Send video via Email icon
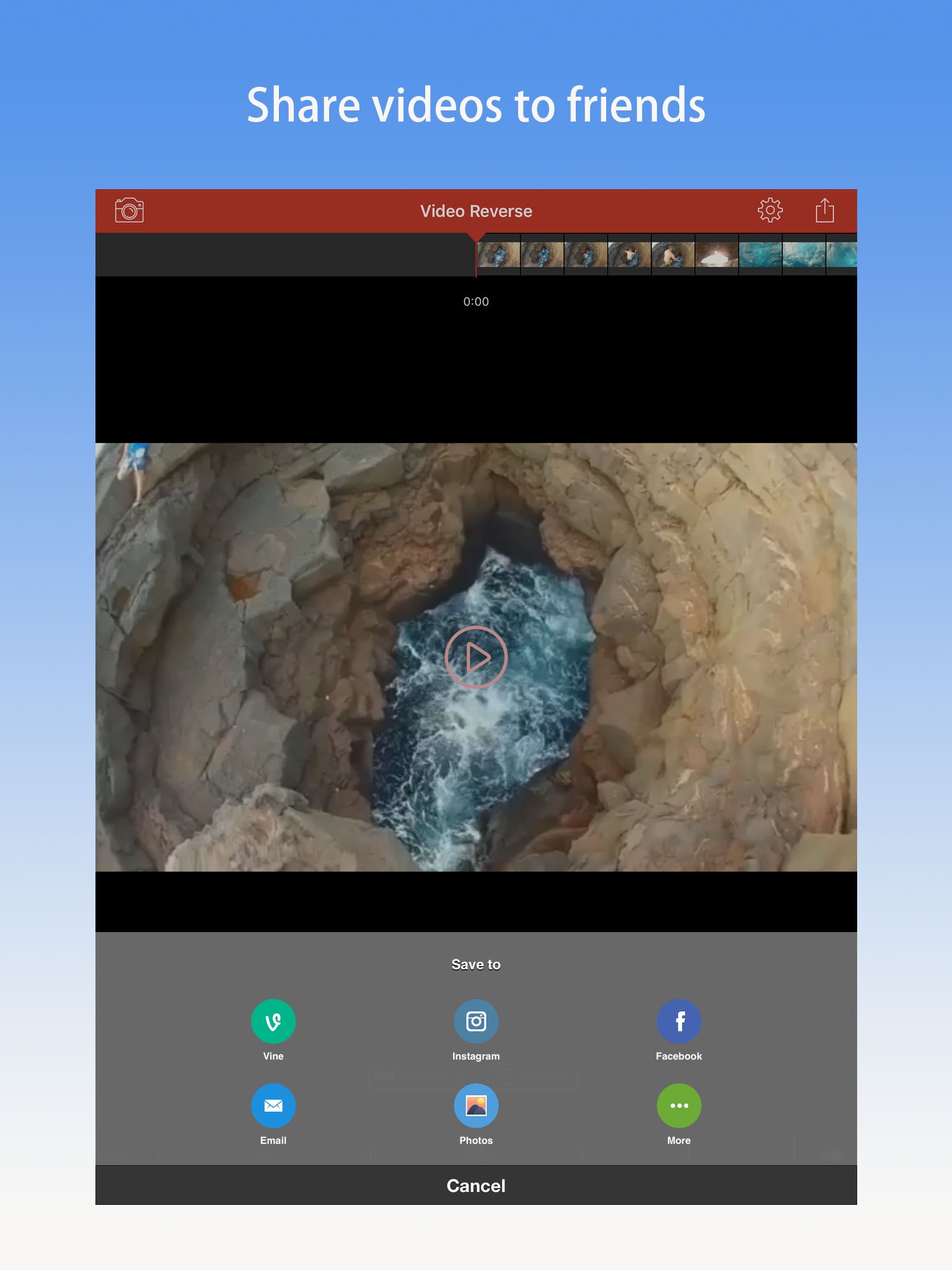This screenshot has height=1270, width=952. (273, 1106)
